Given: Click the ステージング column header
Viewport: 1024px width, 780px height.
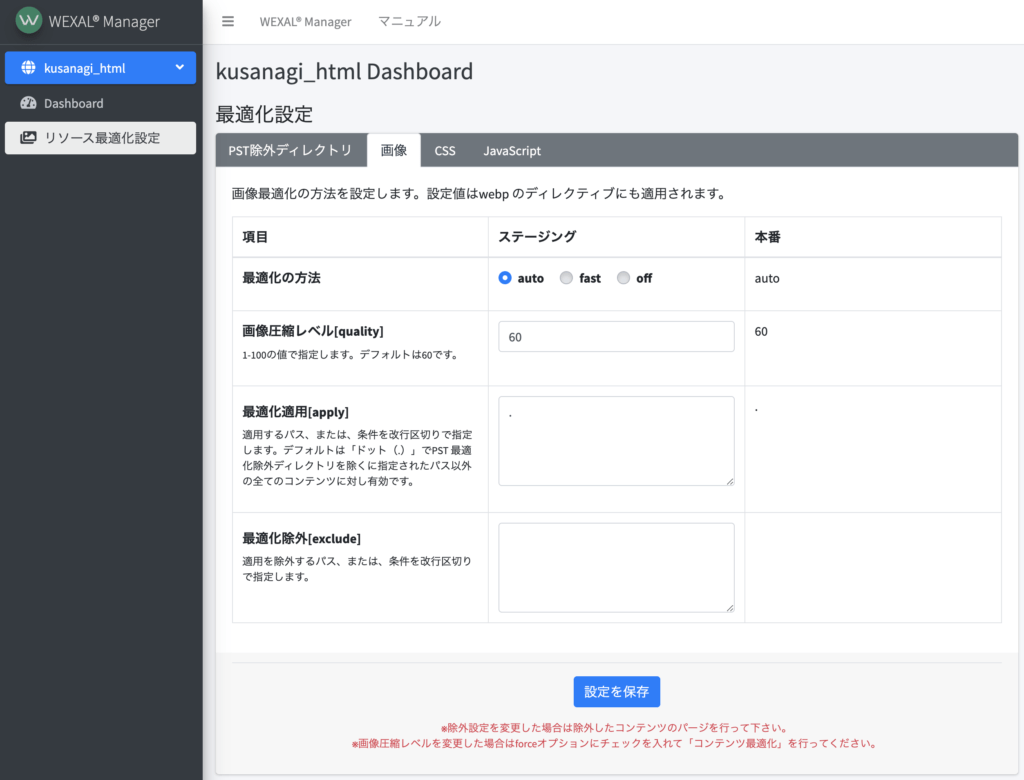Looking at the screenshot, I should click(x=537, y=236).
